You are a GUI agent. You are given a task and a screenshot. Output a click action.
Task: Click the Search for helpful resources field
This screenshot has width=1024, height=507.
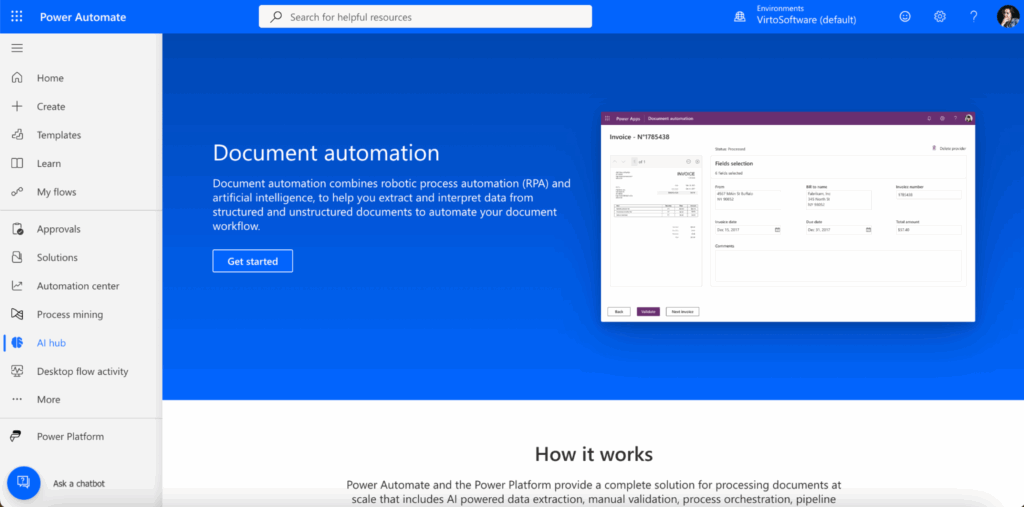pos(425,17)
